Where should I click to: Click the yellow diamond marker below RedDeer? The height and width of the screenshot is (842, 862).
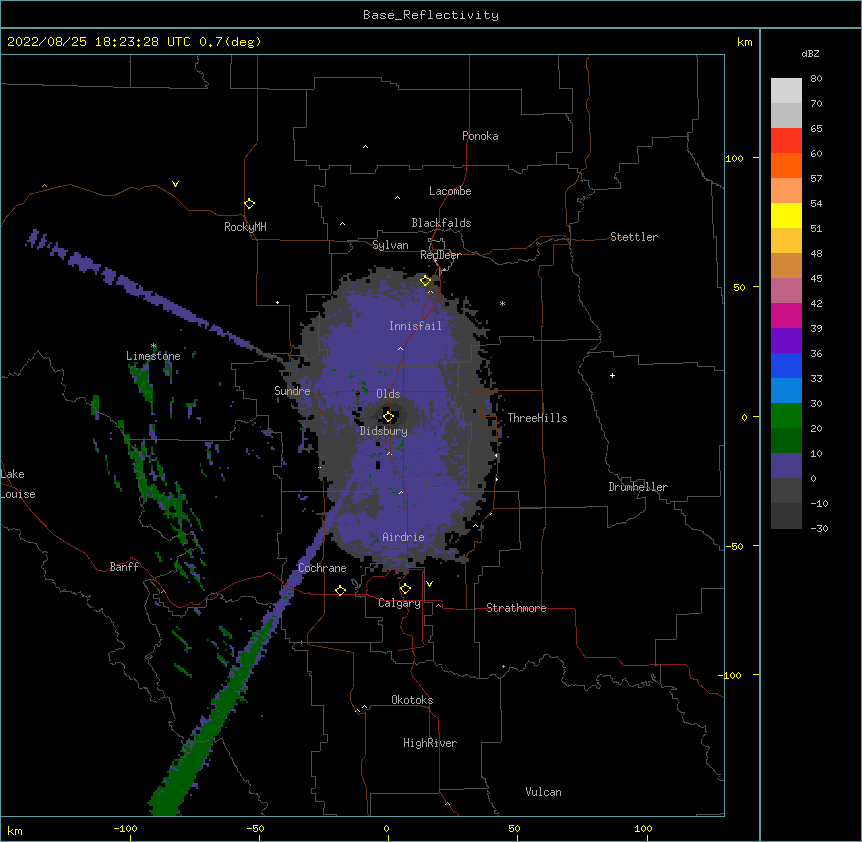tap(425, 281)
